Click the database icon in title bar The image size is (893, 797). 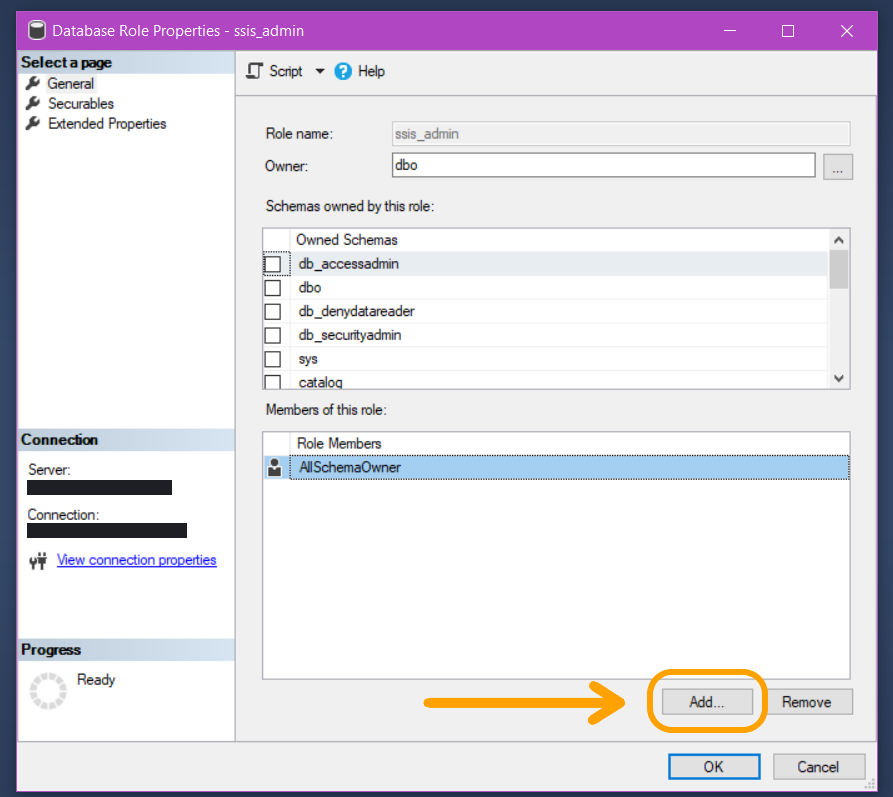pyautogui.click(x=37, y=31)
